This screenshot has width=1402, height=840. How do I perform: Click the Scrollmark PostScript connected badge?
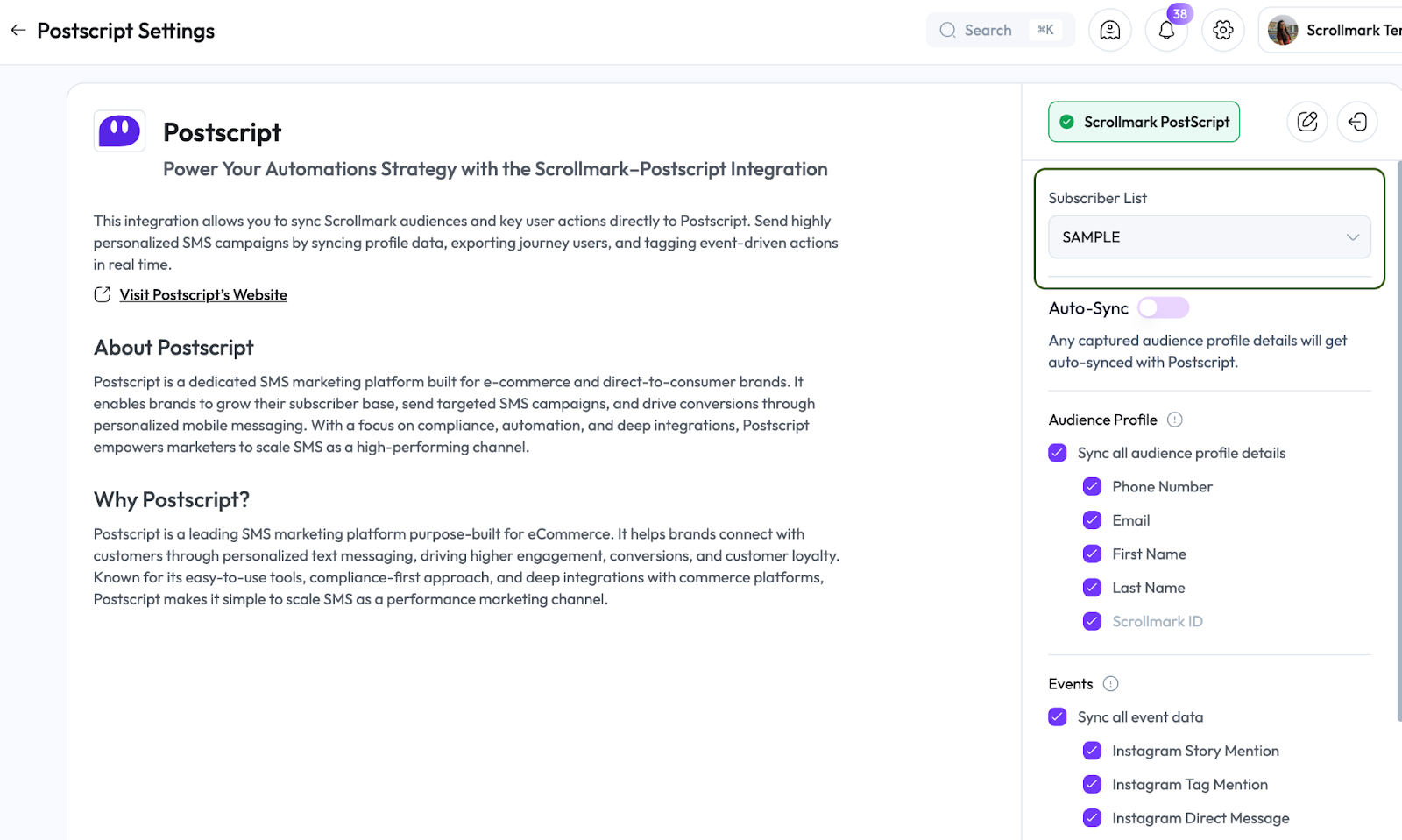pos(1144,122)
